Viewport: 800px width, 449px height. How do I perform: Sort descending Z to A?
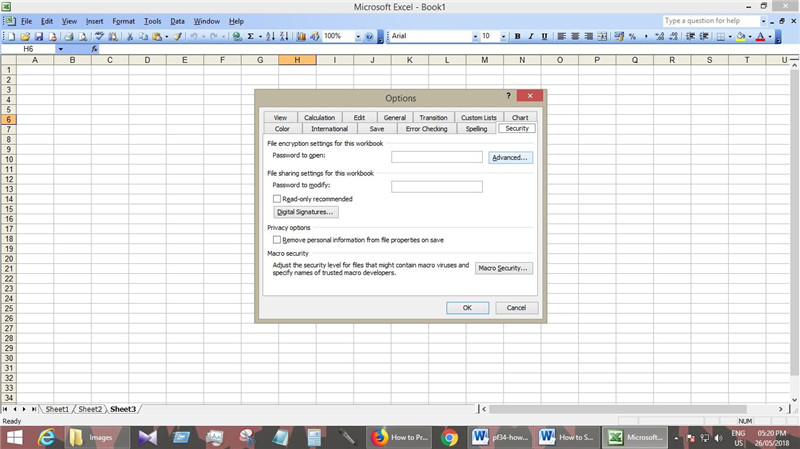[x=284, y=36]
